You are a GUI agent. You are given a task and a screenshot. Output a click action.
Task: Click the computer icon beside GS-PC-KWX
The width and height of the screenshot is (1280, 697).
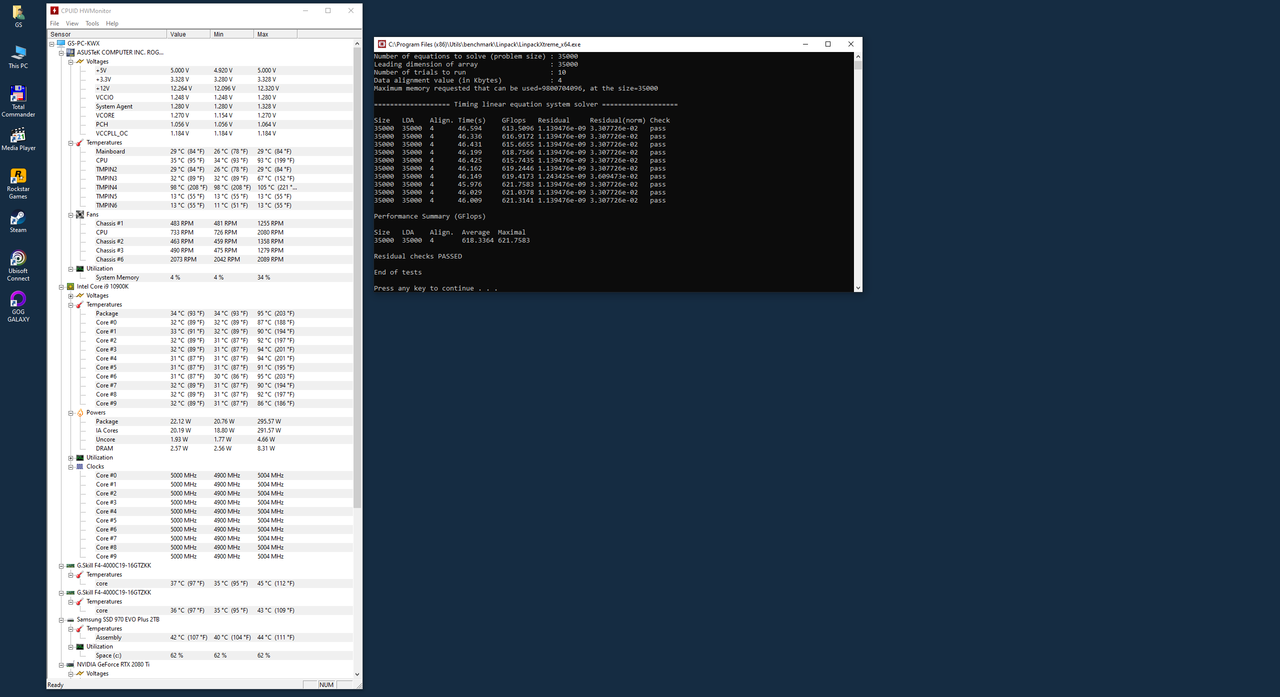point(61,43)
